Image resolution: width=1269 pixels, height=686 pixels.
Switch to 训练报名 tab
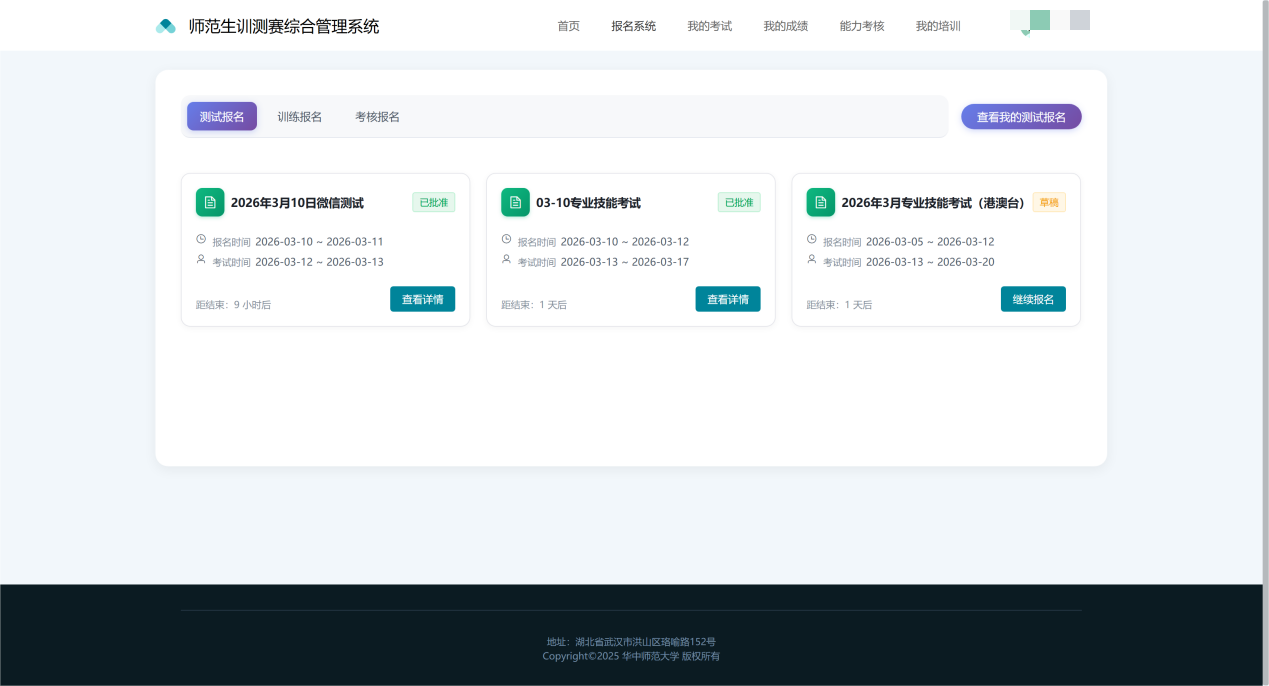tap(300, 116)
